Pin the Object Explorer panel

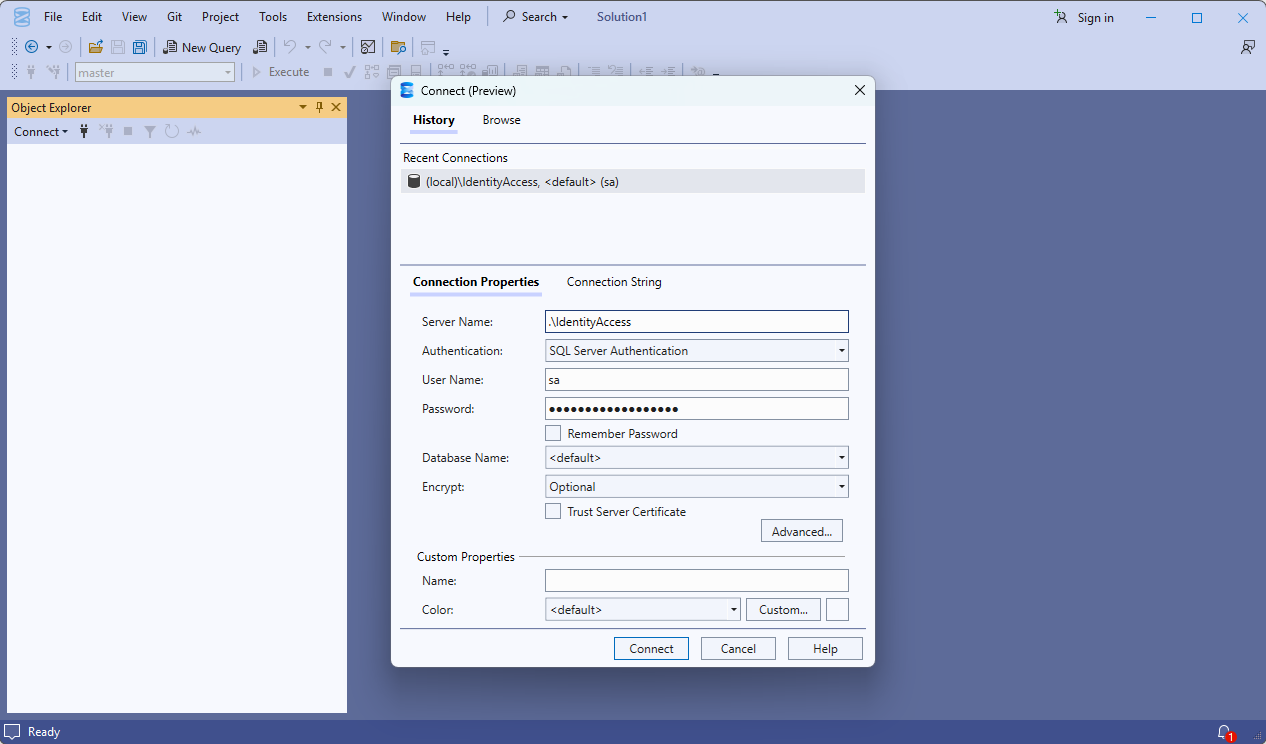click(x=320, y=107)
